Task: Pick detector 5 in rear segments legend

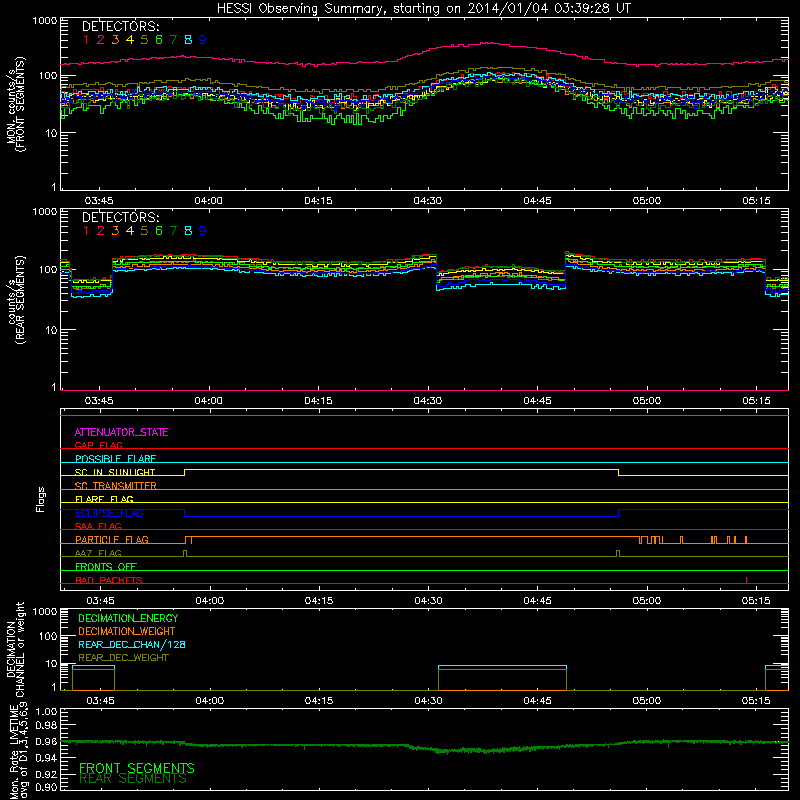Action: pos(144,231)
